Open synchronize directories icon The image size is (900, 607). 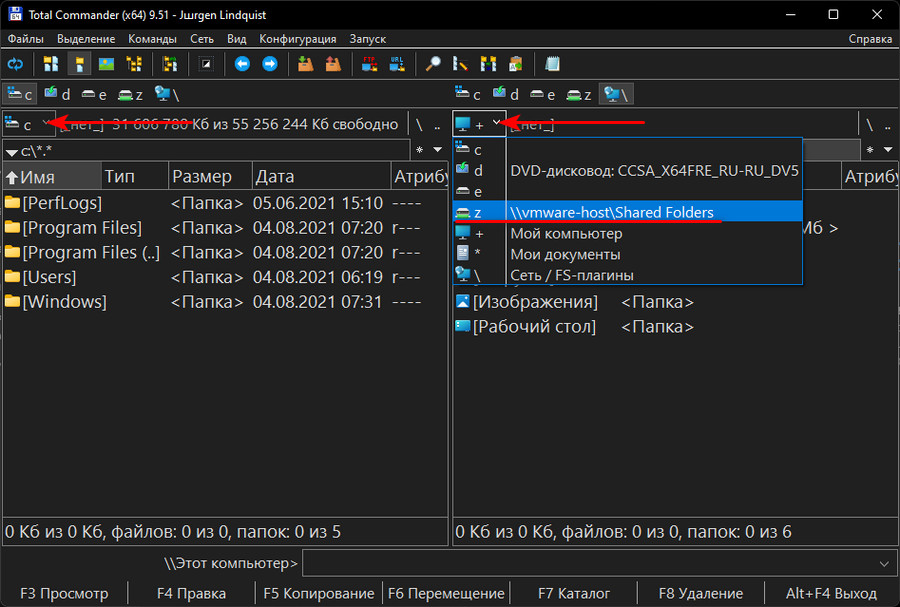488,64
